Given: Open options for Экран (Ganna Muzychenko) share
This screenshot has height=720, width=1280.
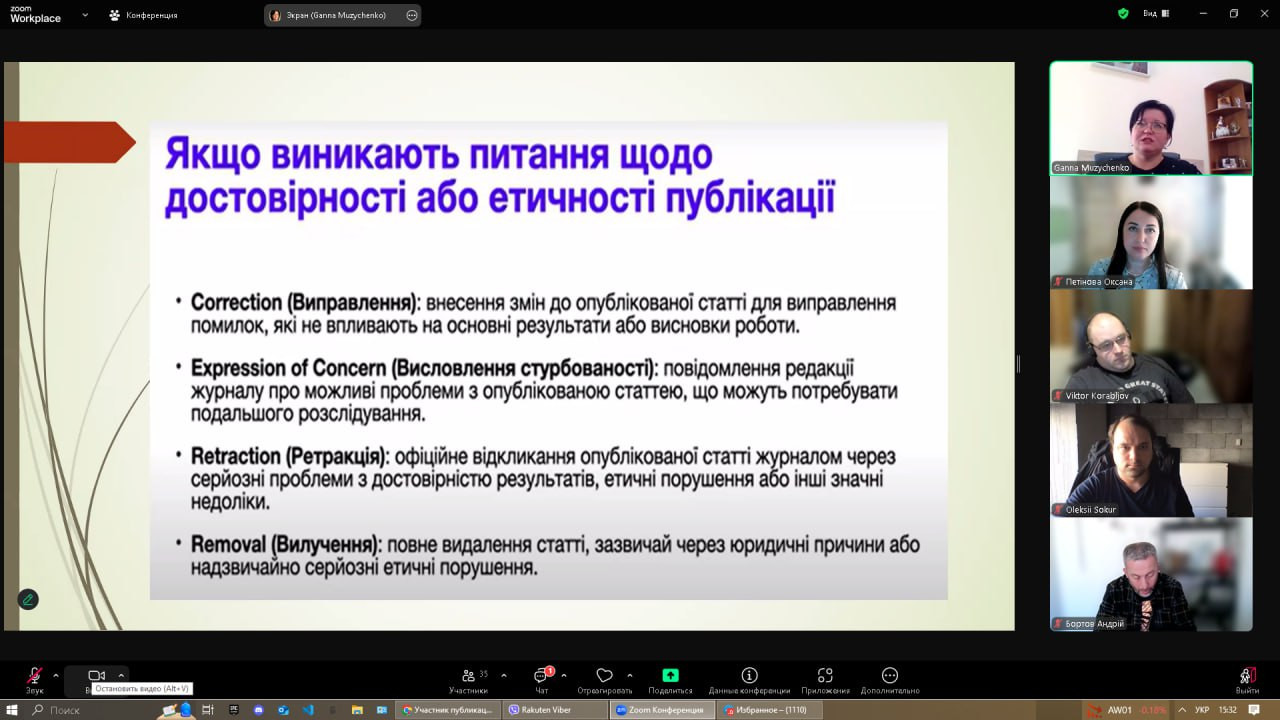Looking at the screenshot, I should pos(412,15).
